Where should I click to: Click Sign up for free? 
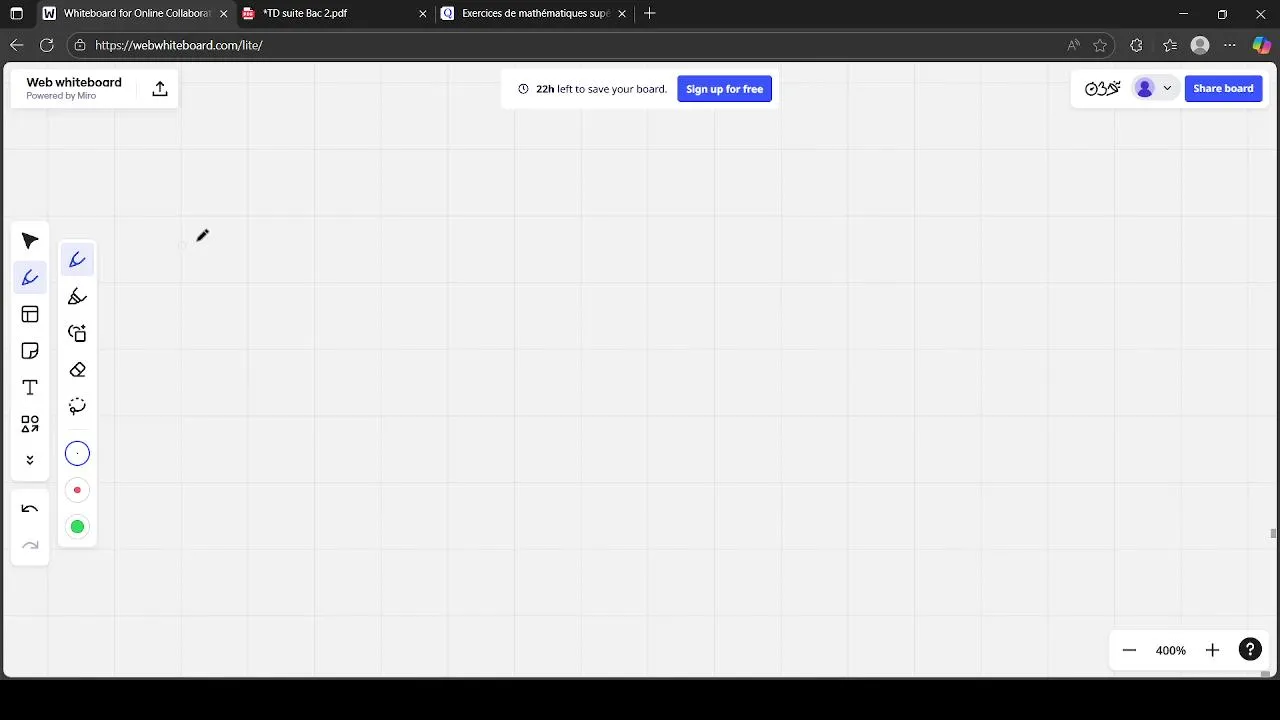point(724,89)
